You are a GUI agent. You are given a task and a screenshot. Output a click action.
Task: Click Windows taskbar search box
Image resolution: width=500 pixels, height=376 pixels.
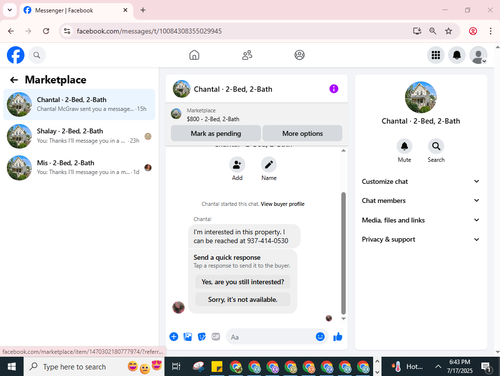pyautogui.click(x=94, y=367)
